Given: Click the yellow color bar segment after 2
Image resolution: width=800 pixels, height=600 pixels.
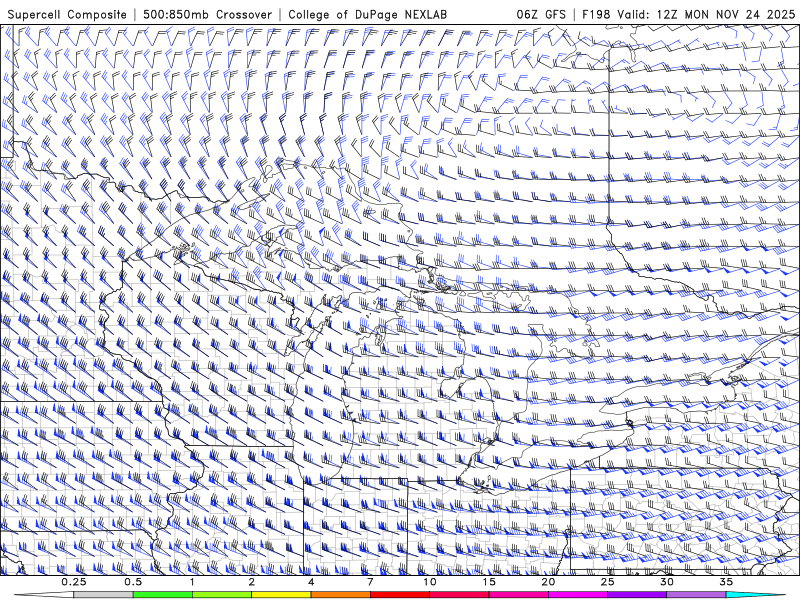Looking at the screenshot, I should point(281,595).
